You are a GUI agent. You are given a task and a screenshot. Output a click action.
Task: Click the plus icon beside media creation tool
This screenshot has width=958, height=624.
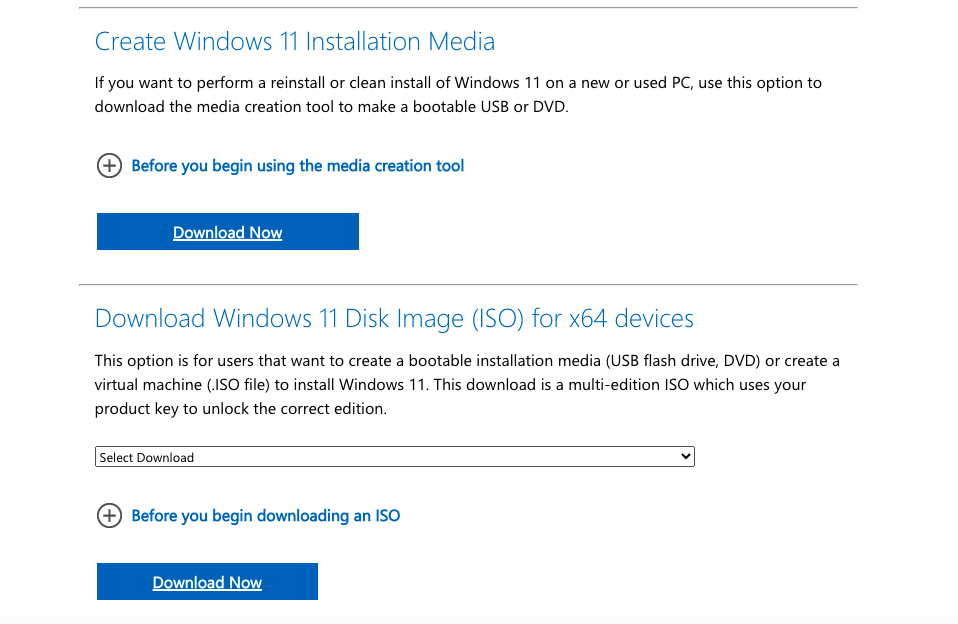(x=108, y=166)
